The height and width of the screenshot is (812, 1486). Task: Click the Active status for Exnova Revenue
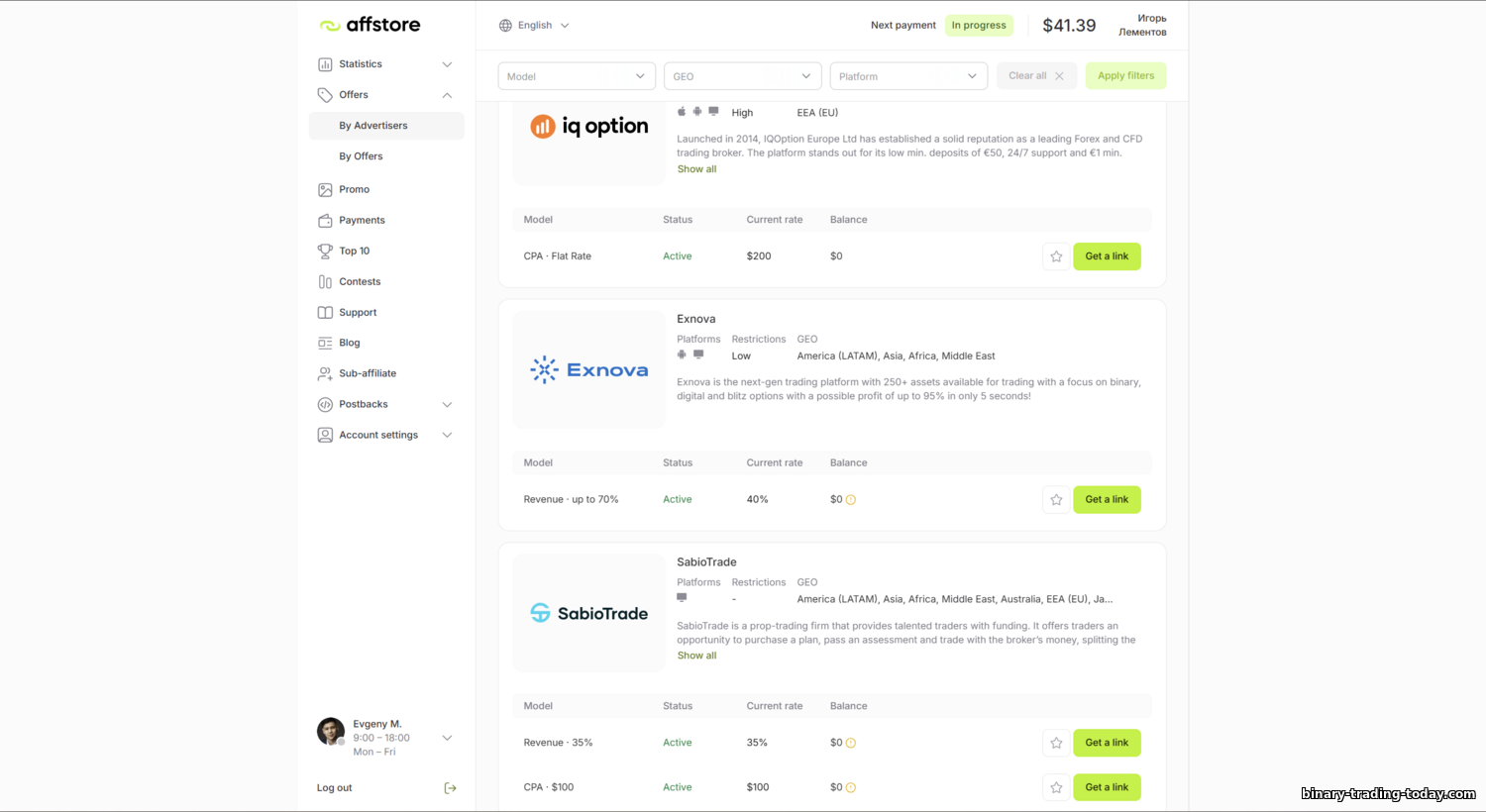coord(678,500)
